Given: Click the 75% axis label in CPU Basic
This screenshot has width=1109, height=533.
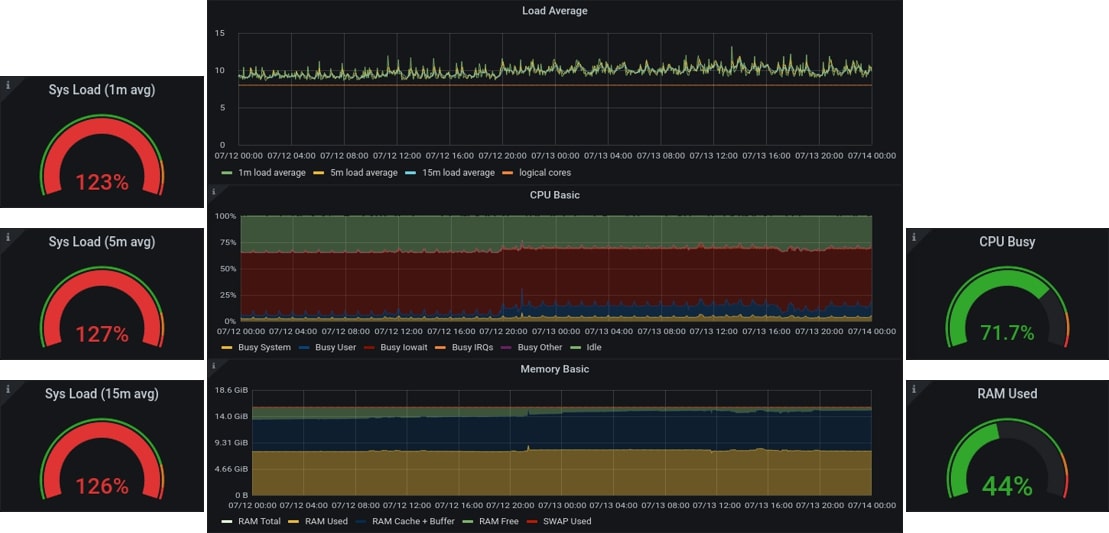Looking at the screenshot, I should (x=226, y=242).
